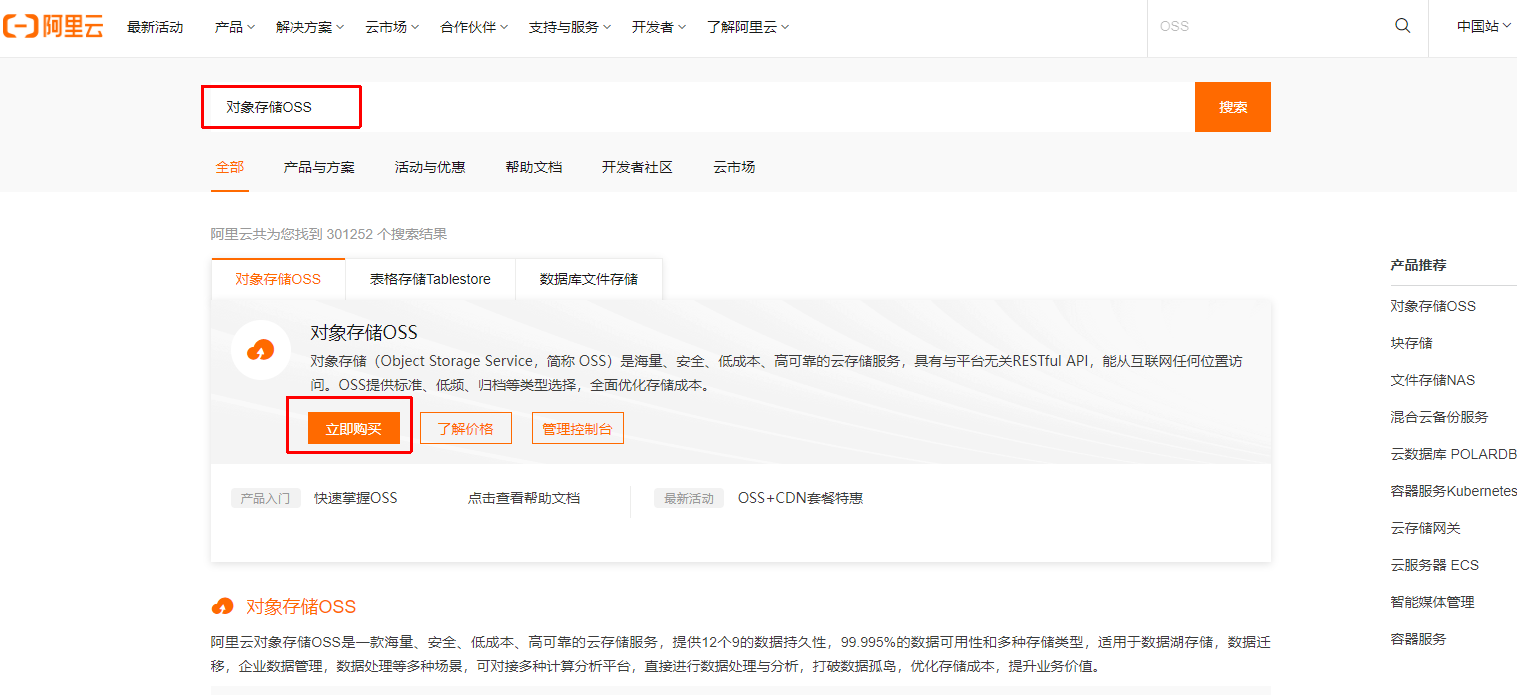Viewport: 1517px width, 695px height.
Task: Select the 开发者社区 filter tab
Action: click(637, 167)
